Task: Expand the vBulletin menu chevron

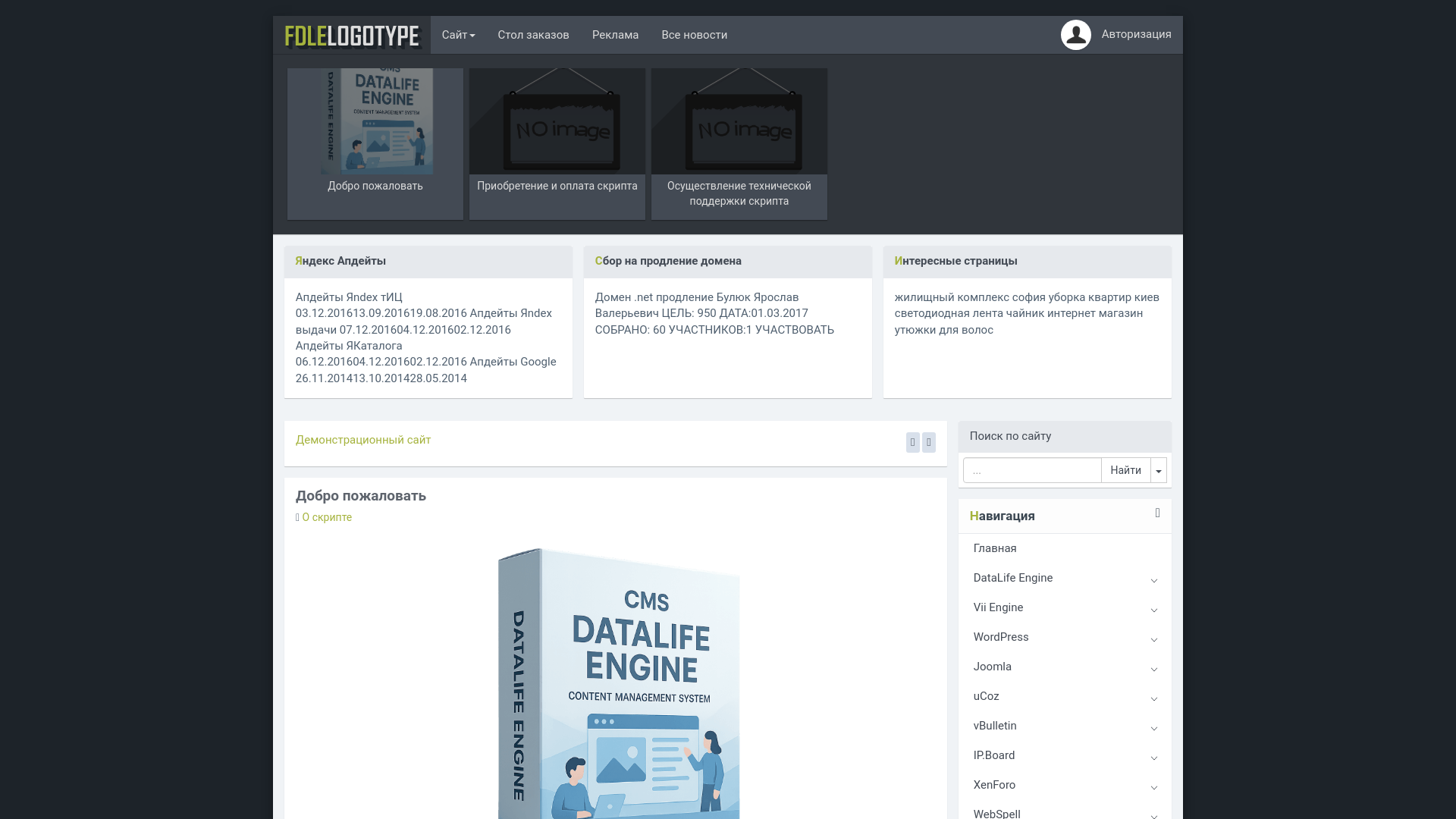Action: [x=1153, y=728]
